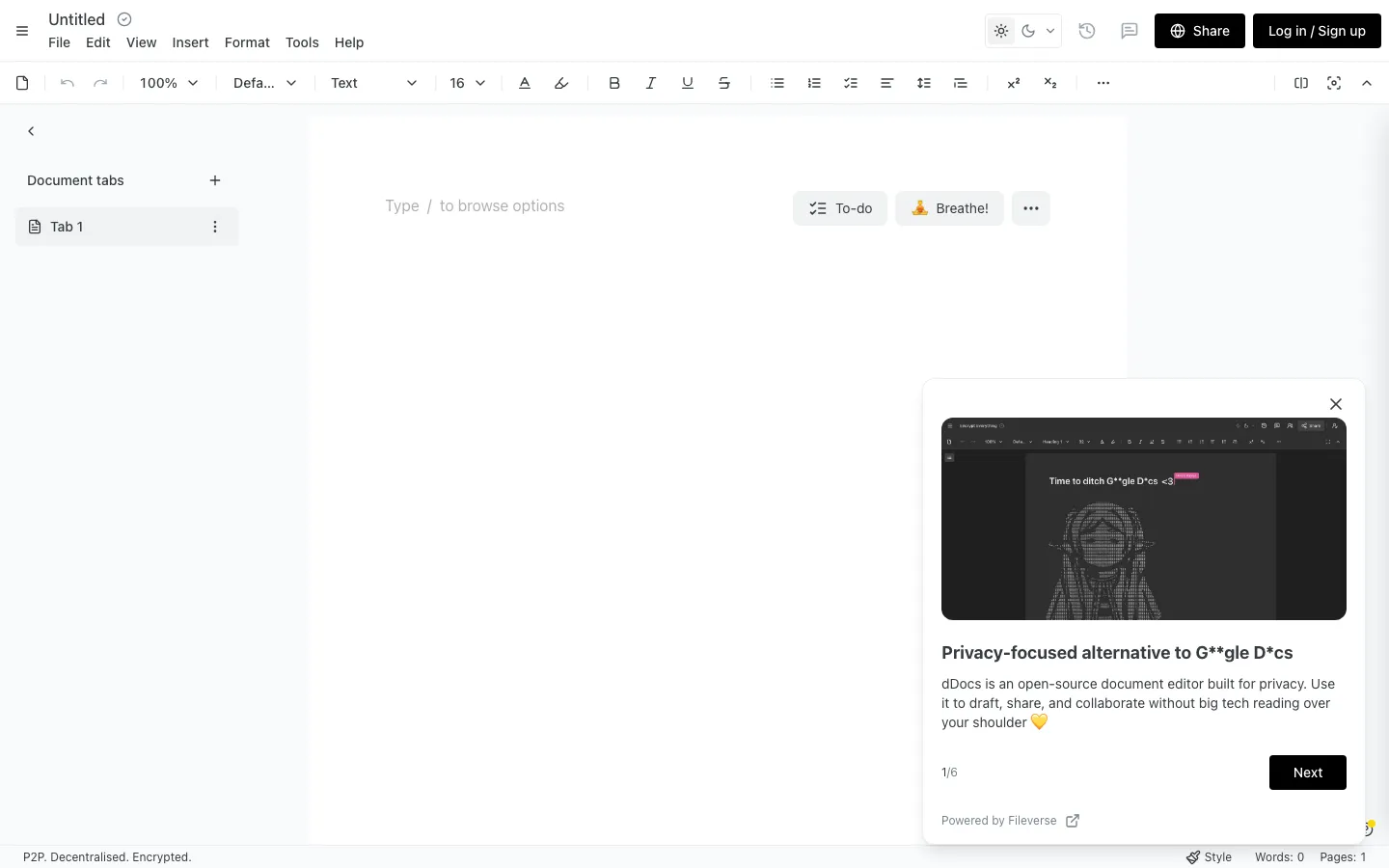Open the zoom level dropdown

pyautogui.click(x=169, y=83)
